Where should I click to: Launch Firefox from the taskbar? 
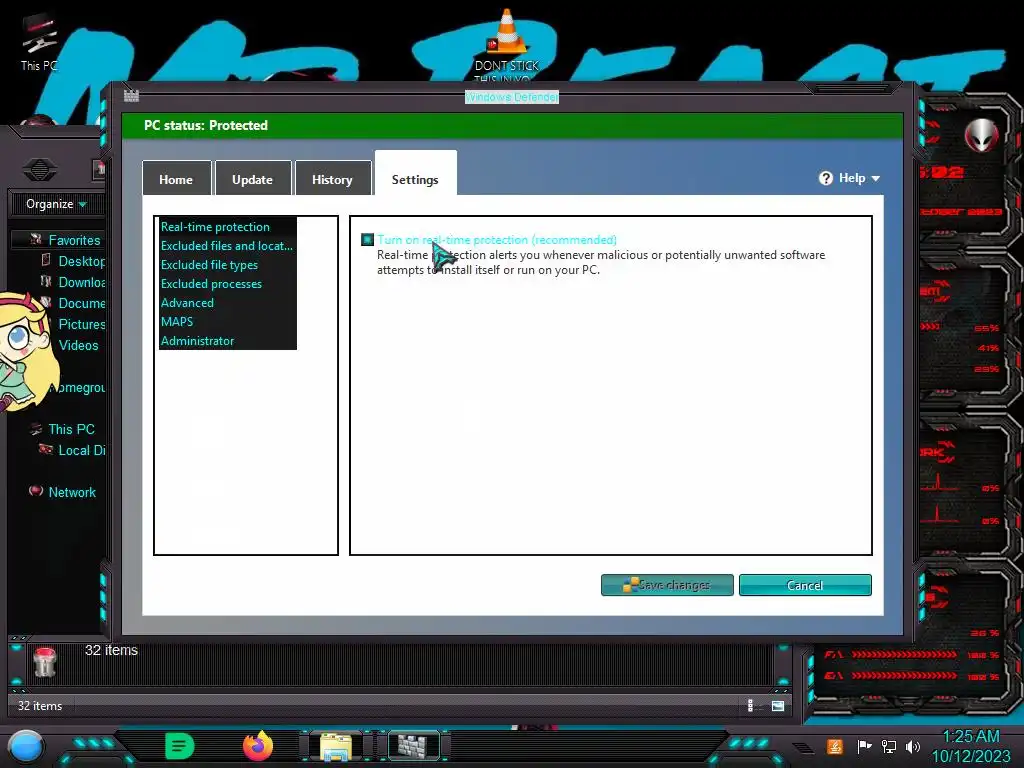click(258, 746)
